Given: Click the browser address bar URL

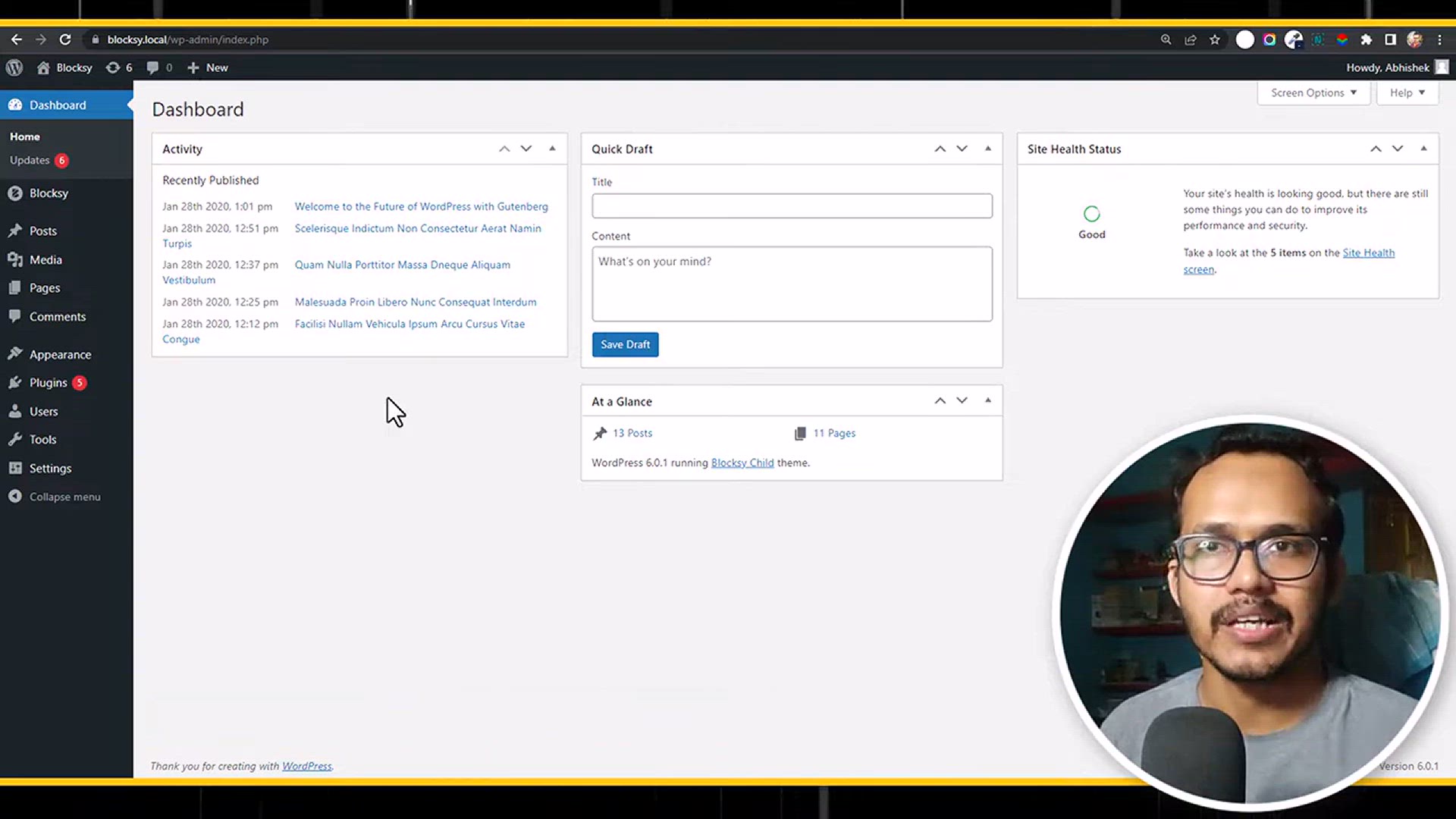Looking at the screenshot, I should coord(187,39).
